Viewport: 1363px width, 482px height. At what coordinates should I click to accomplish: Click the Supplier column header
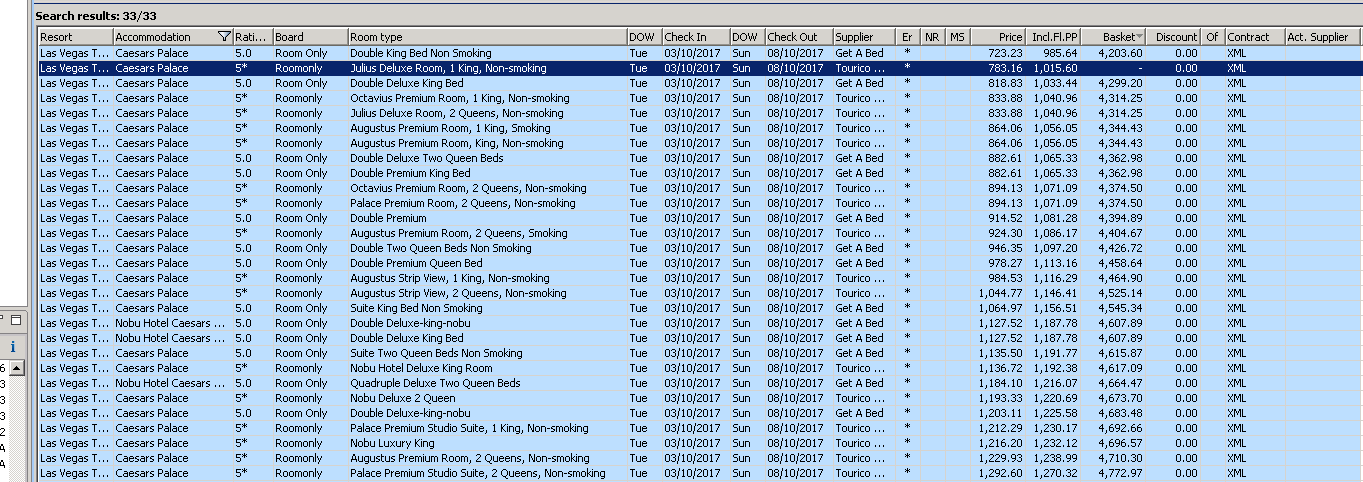click(865, 37)
